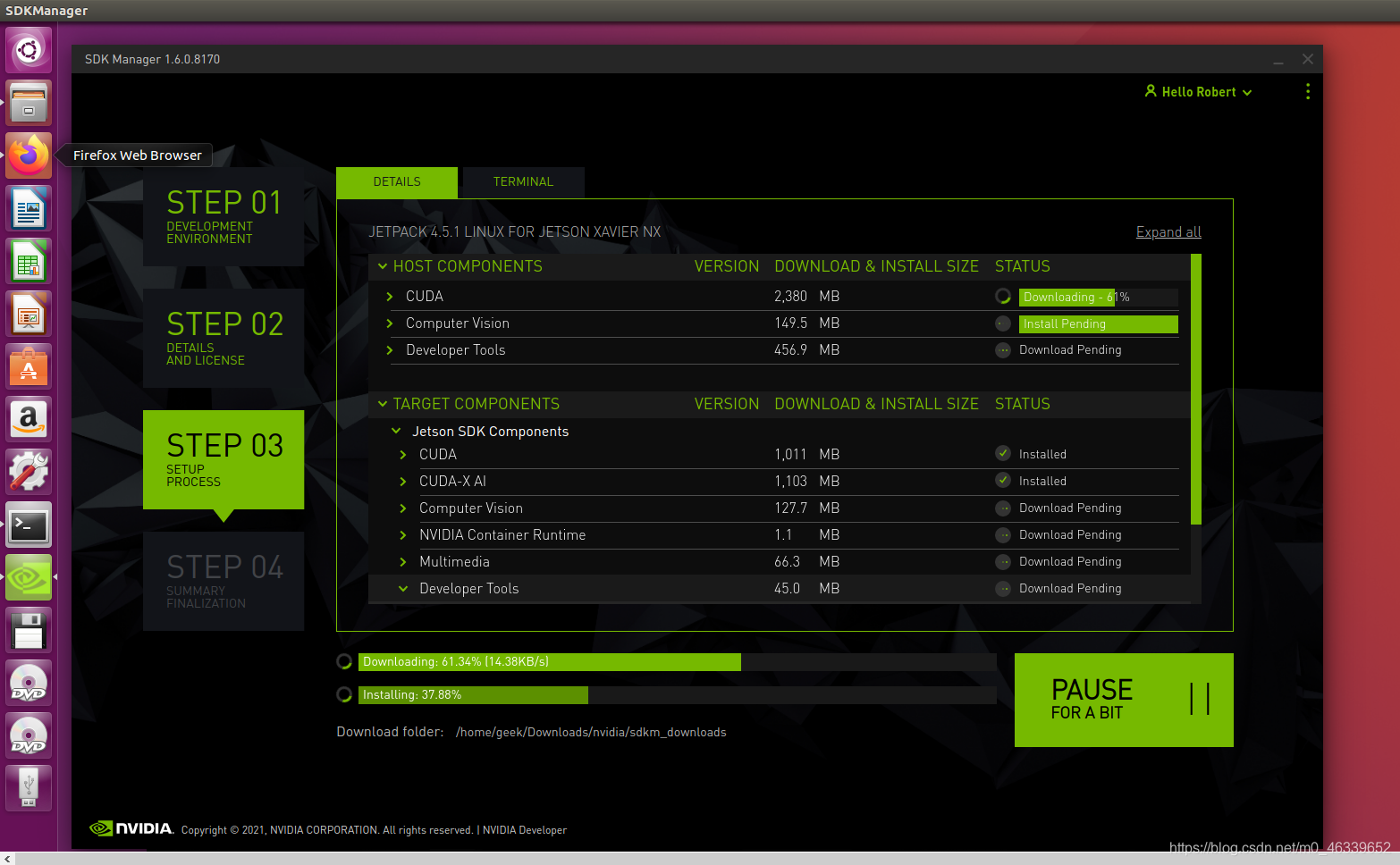Click the spinner icon beside host CUDA downloading status
This screenshot has width=1400, height=865.
tap(1003, 297)
